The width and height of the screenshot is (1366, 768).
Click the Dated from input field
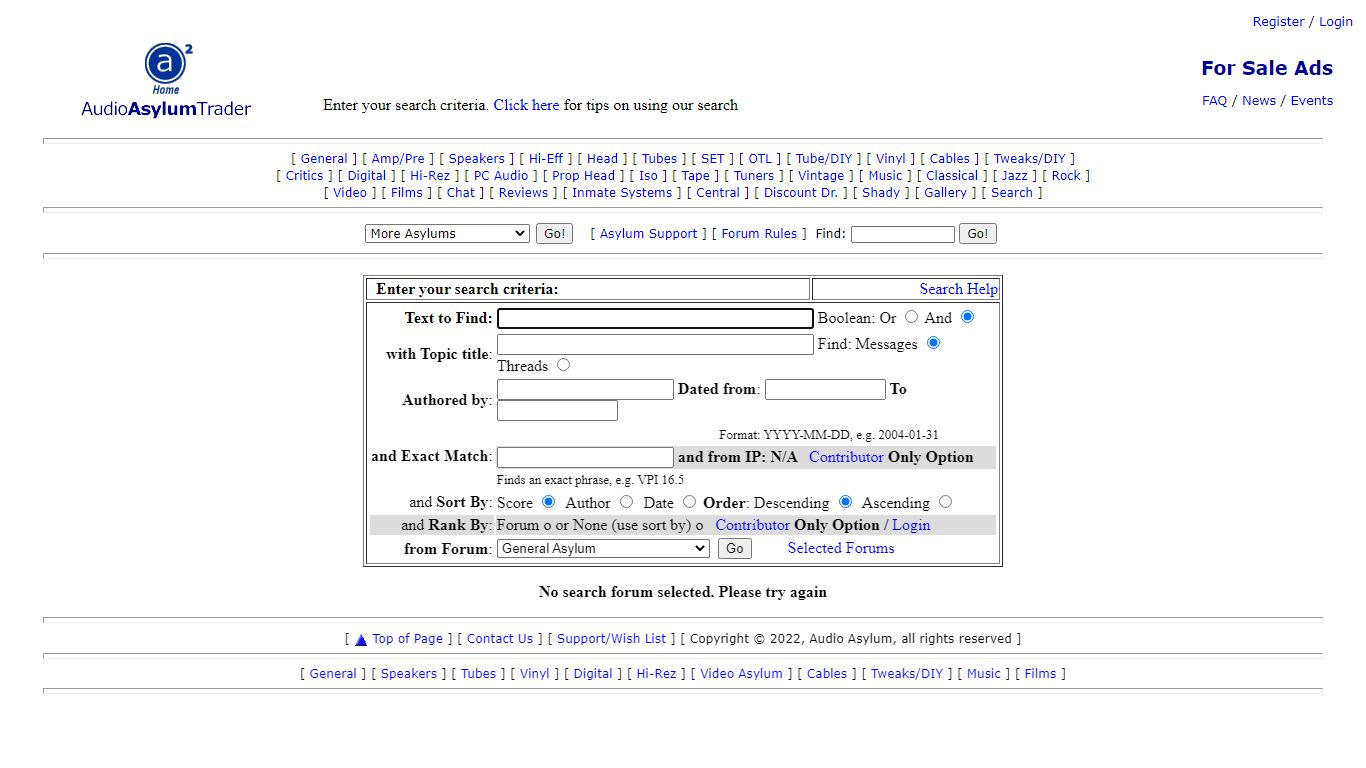[825, 389]
